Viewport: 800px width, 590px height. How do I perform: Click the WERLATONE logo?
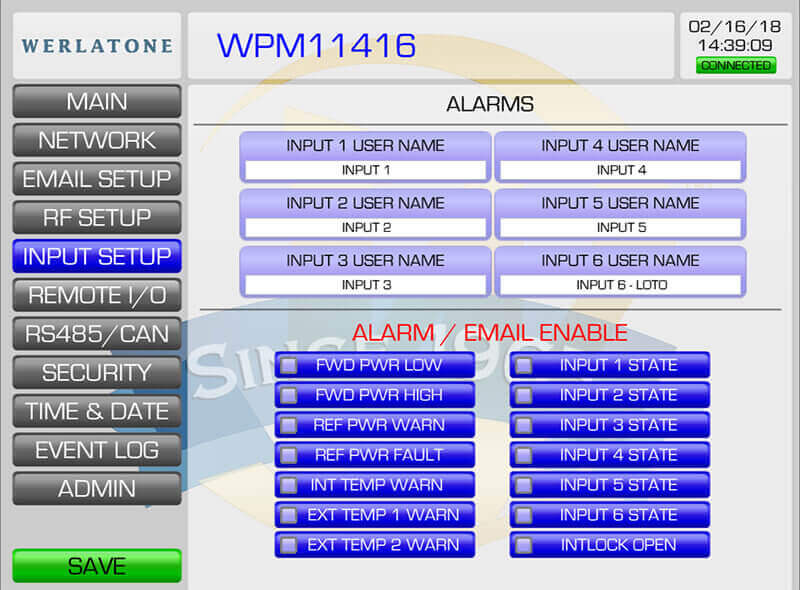tap(97, 46)
